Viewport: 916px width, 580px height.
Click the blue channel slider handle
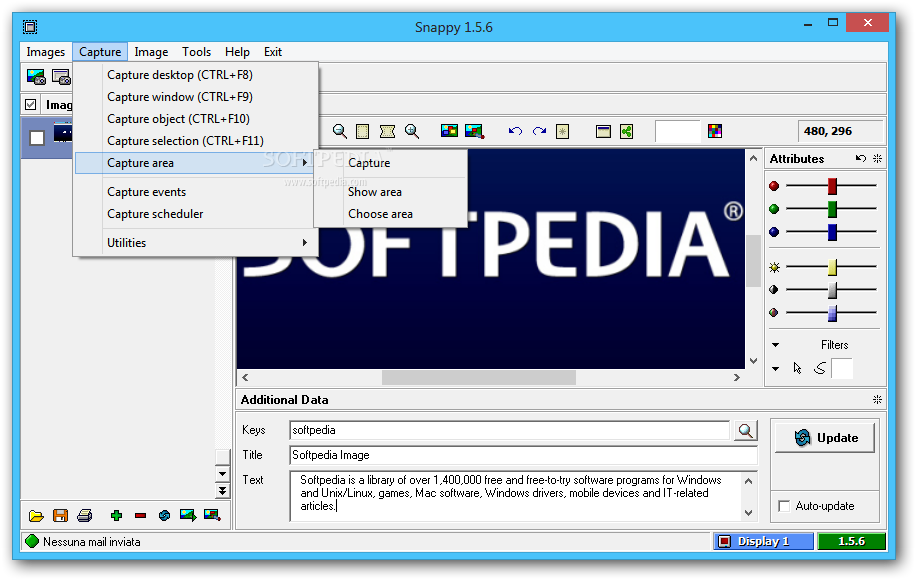point(832,232)
